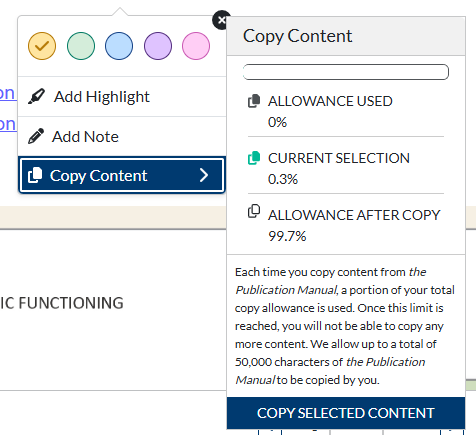This screenshot has width=476, height=436.
Task: Open the Copy Content menu item
Action: (122, 175)
